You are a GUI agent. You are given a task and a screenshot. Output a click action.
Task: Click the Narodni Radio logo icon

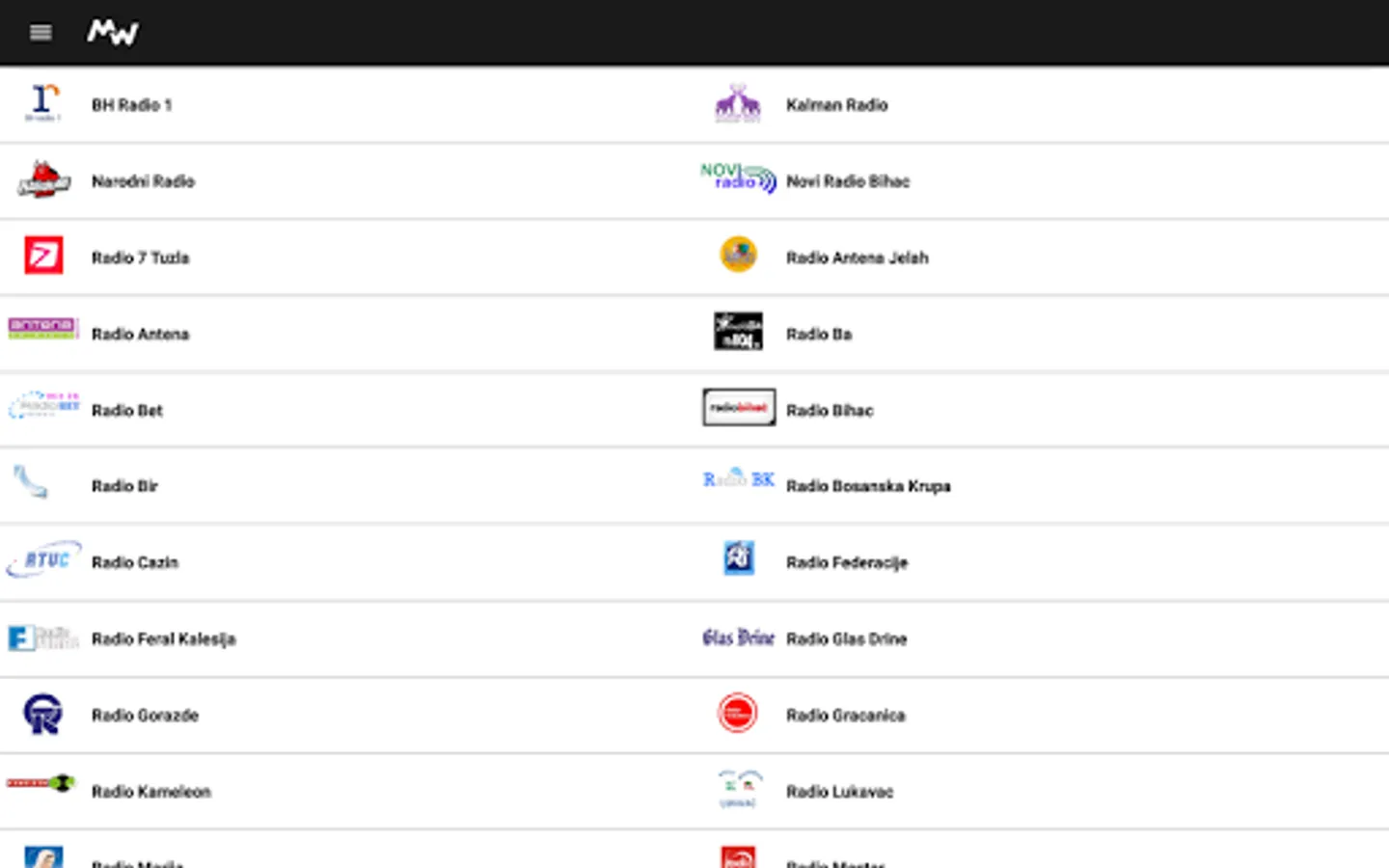click(x=43, y=179)
